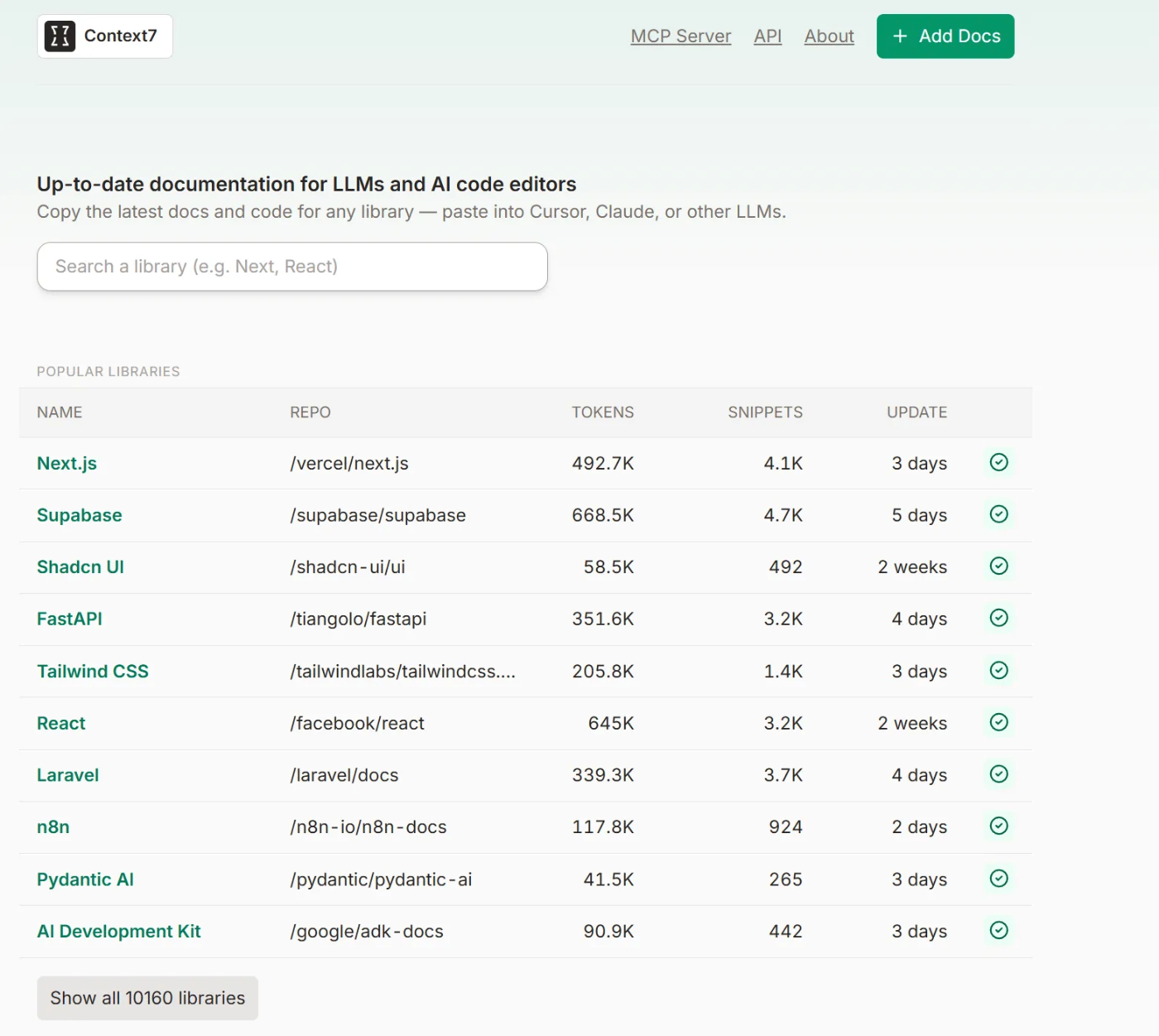Image resolution: width=1159 pixels, height=1036 pixels.
Task: Click the UPDATE column header
Action: click(x=917, y=412)
